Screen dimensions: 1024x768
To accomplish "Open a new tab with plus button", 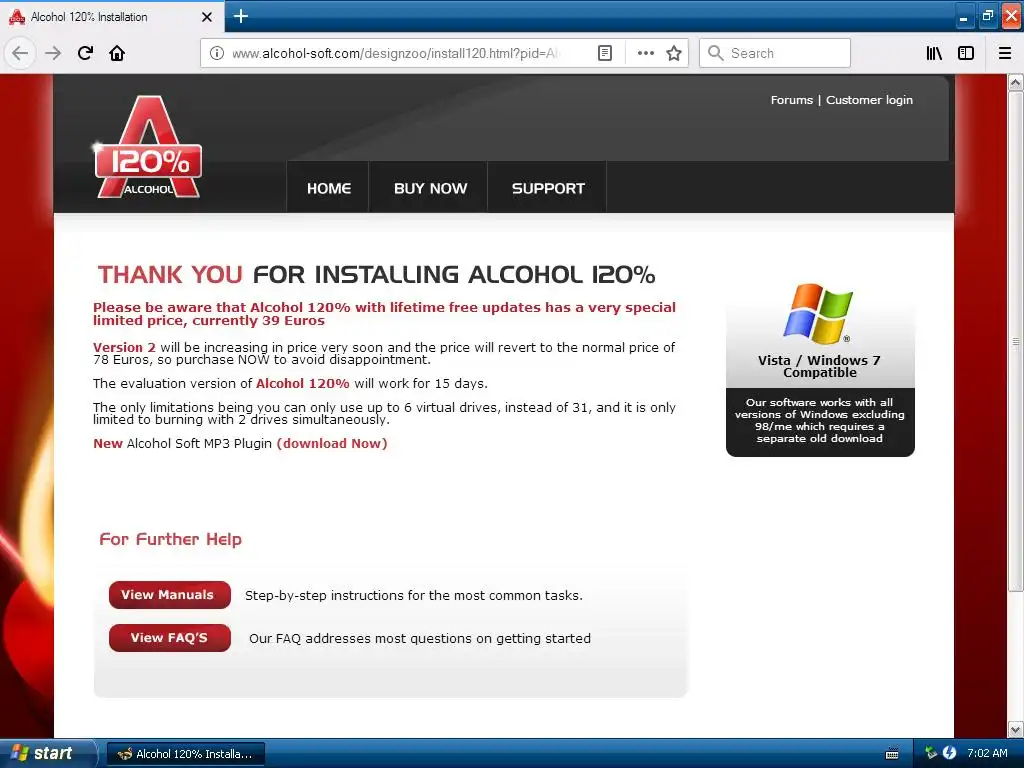I will click(x=240, y=16).
